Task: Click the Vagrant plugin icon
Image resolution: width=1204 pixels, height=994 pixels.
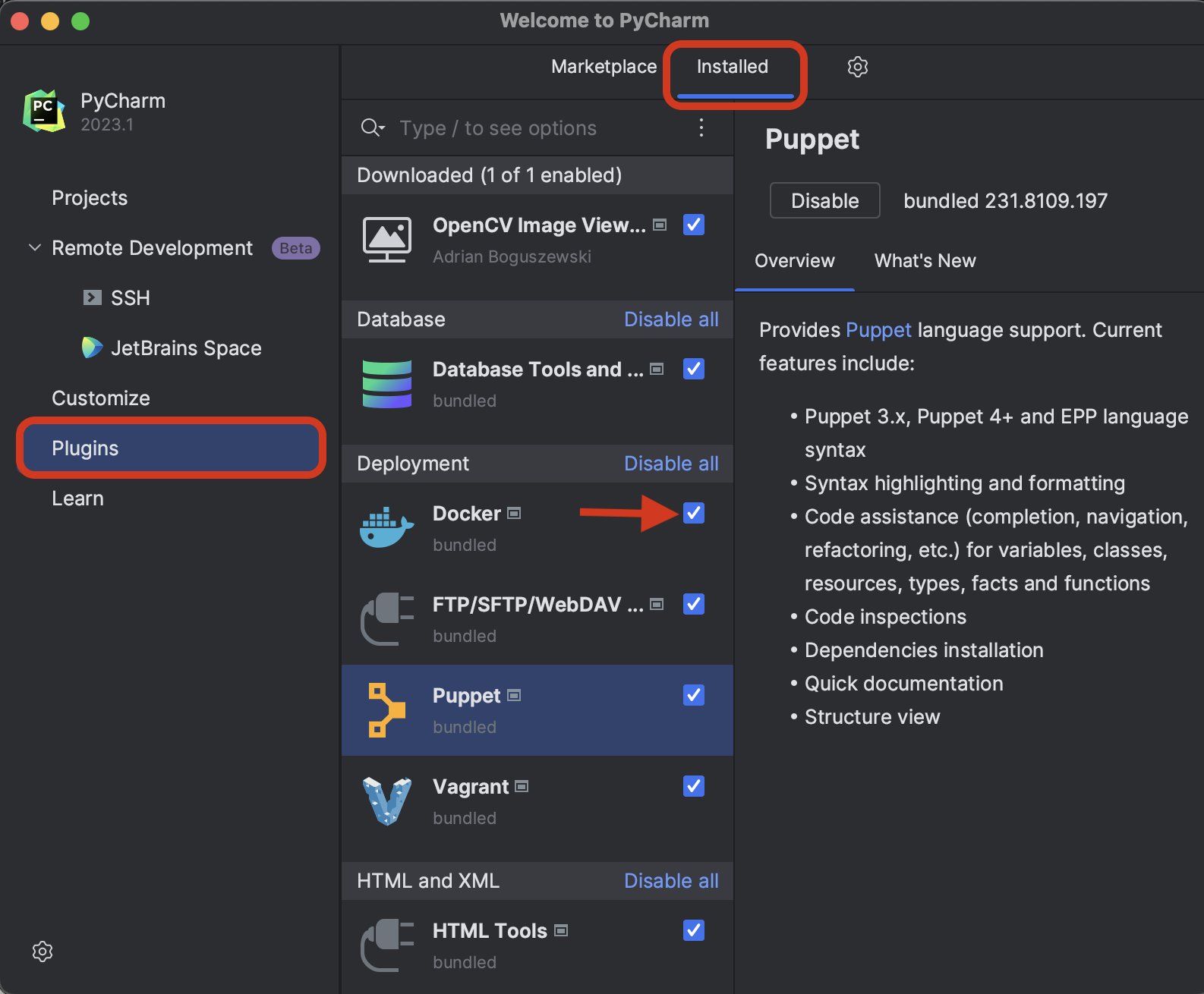Action: [x=387, y=801]
